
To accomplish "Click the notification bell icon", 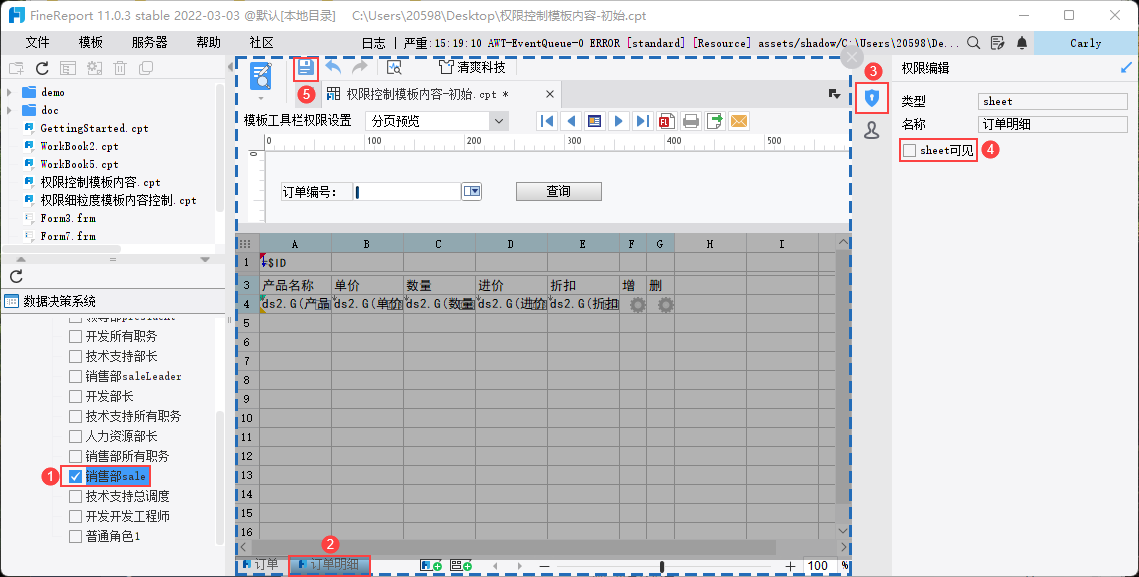I will 1021,43.
